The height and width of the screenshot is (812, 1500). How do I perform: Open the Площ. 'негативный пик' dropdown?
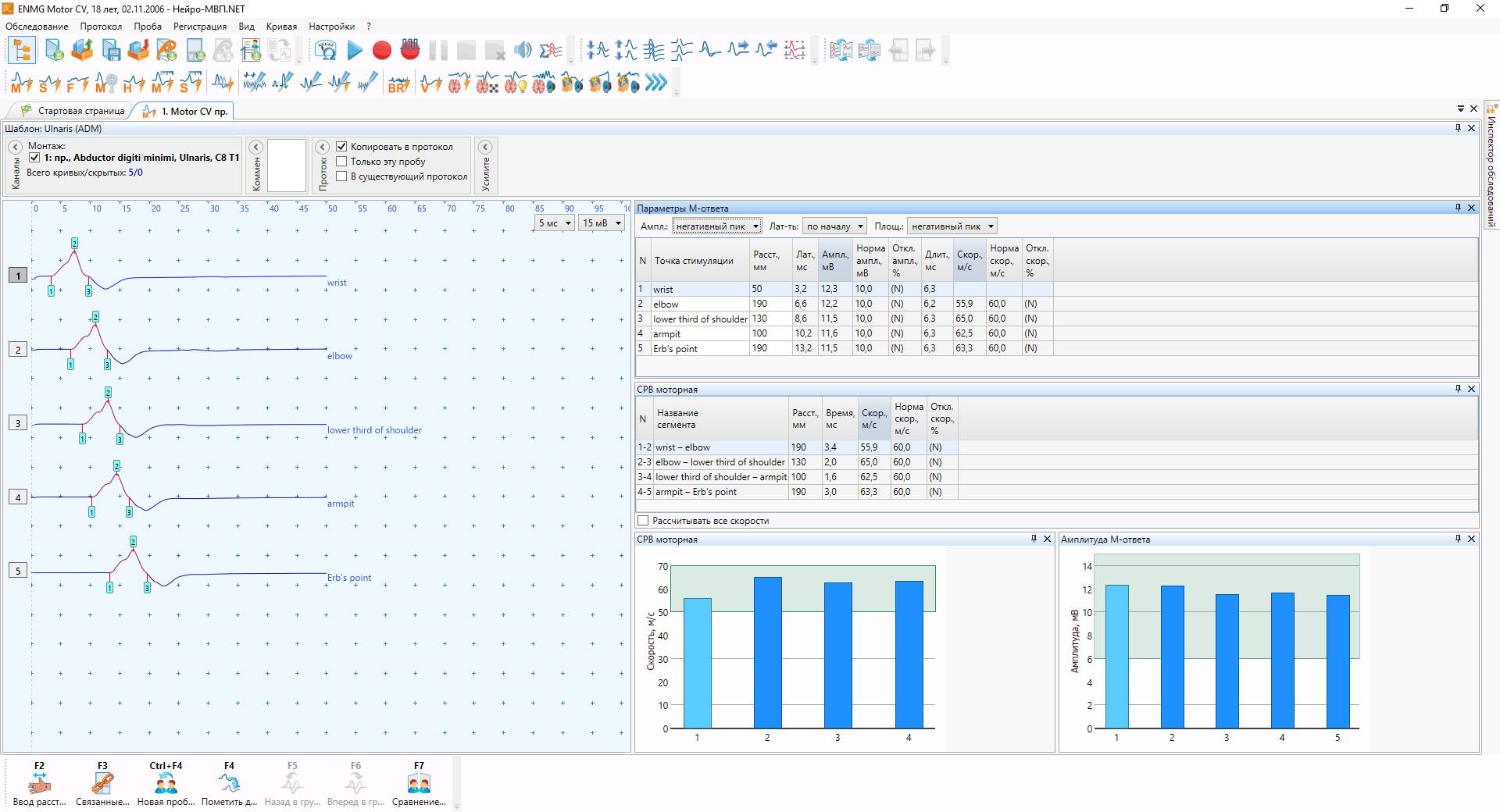coord(952,226)
